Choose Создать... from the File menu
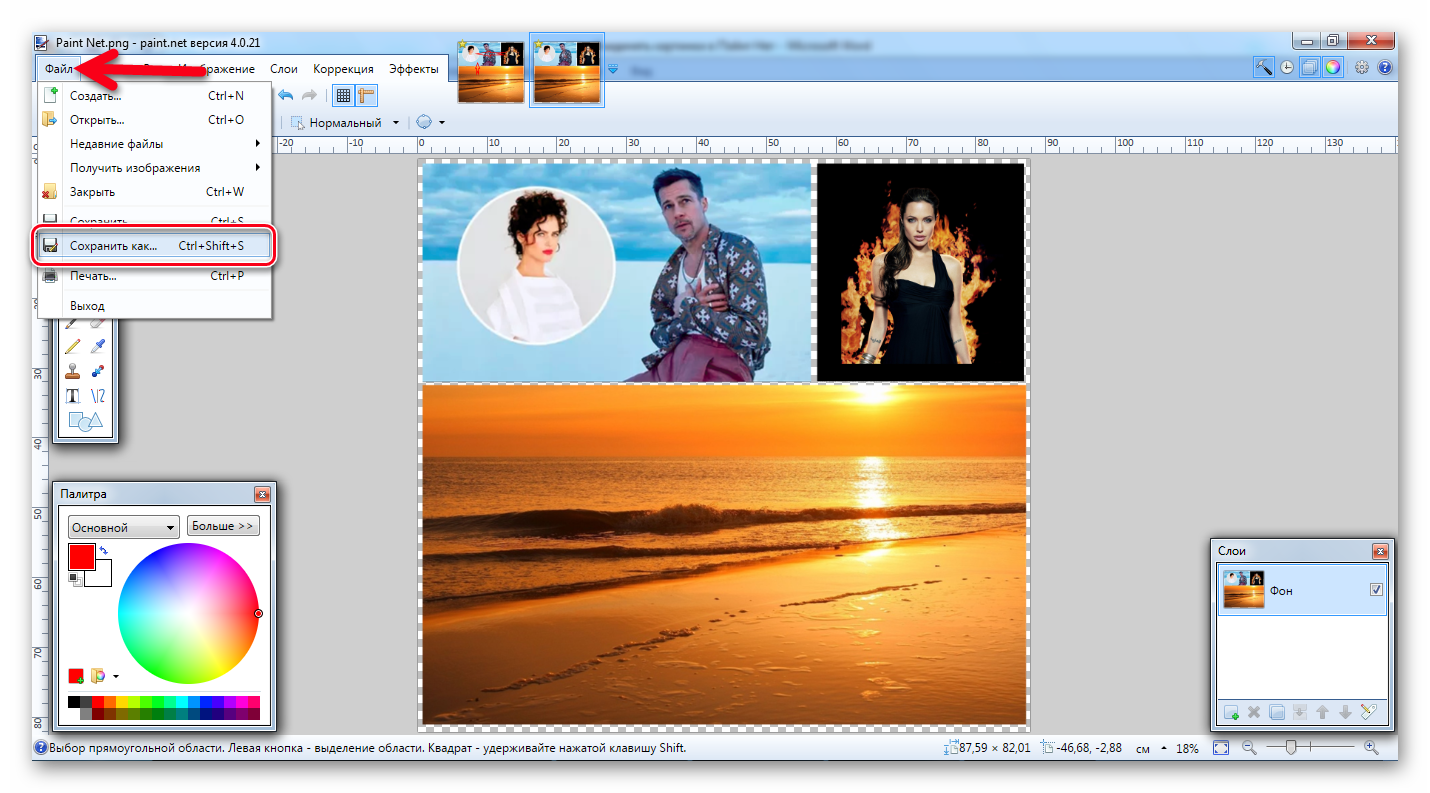The height and width of the screenshot is (793, 1430). pyautogui.click(x=155, y=96)
